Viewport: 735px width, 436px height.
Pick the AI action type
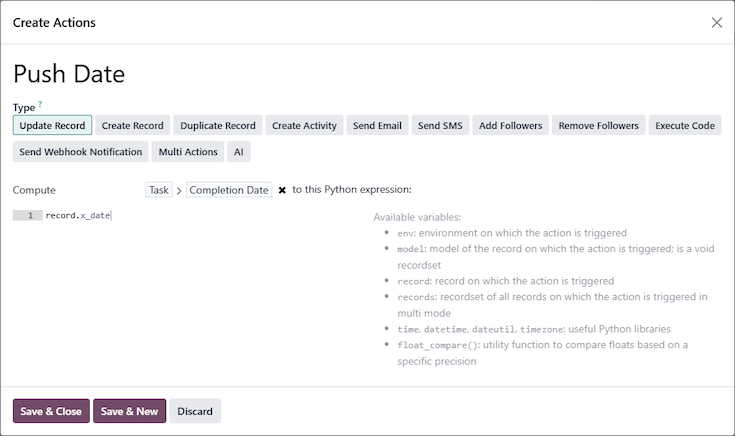[237, 152]
